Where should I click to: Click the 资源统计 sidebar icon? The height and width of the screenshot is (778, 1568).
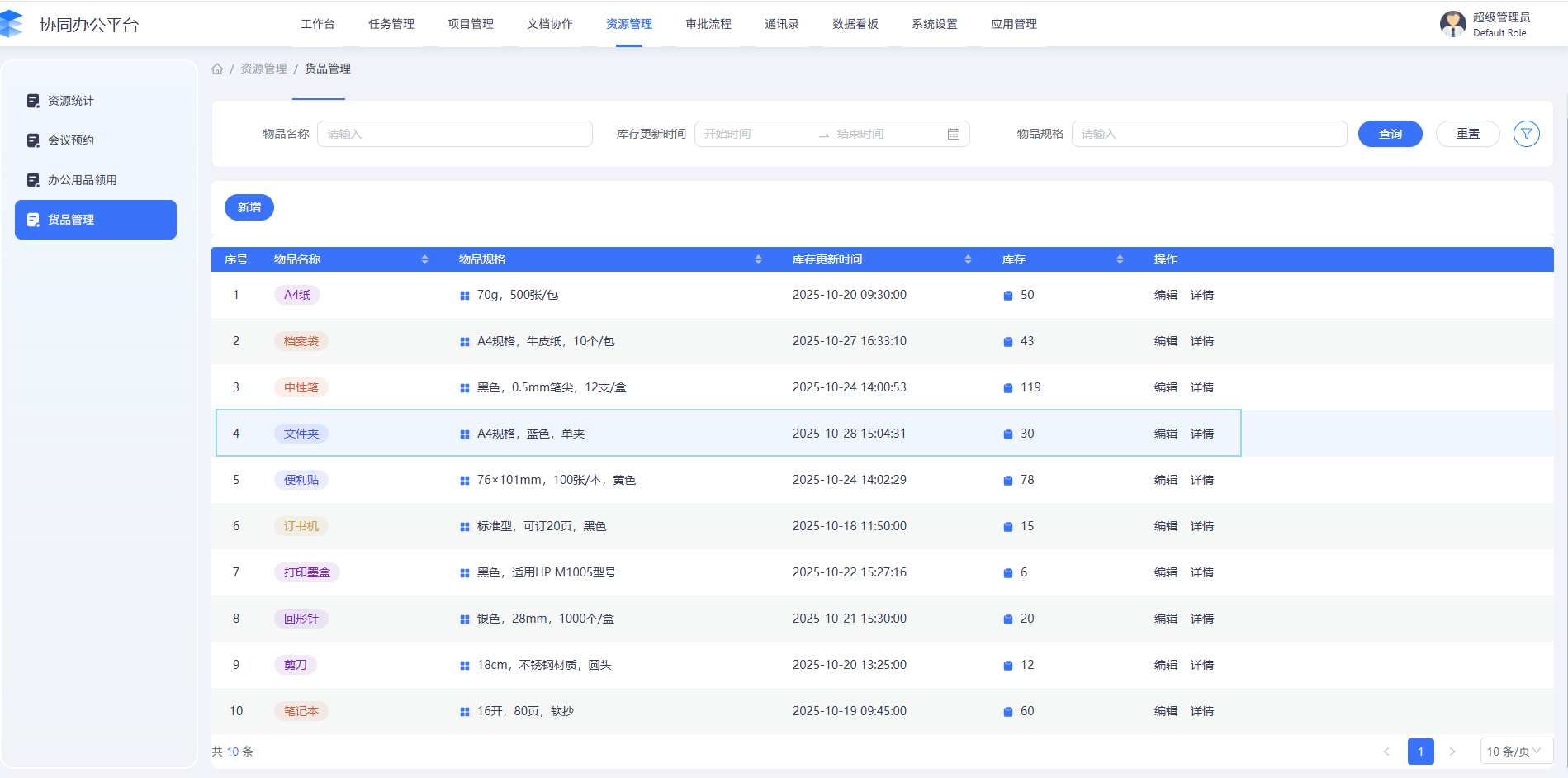click(x=33, y=101)
